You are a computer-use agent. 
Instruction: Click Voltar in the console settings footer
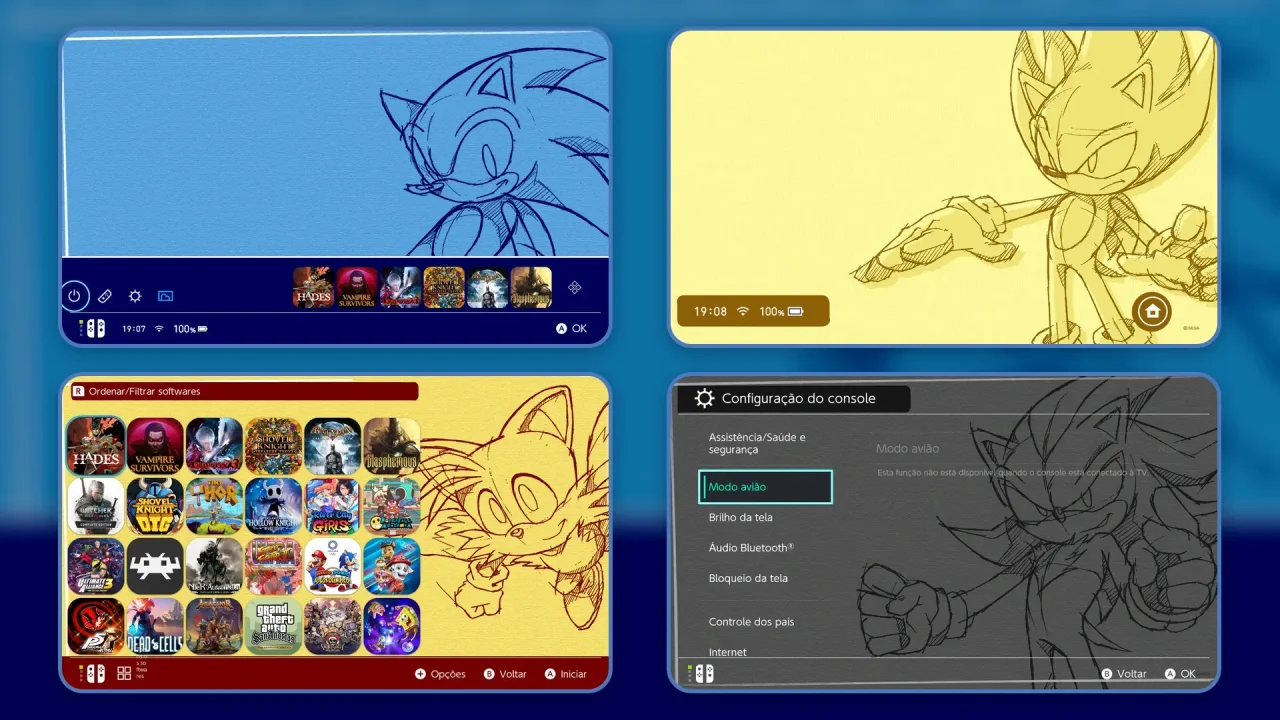(1124, 674)
